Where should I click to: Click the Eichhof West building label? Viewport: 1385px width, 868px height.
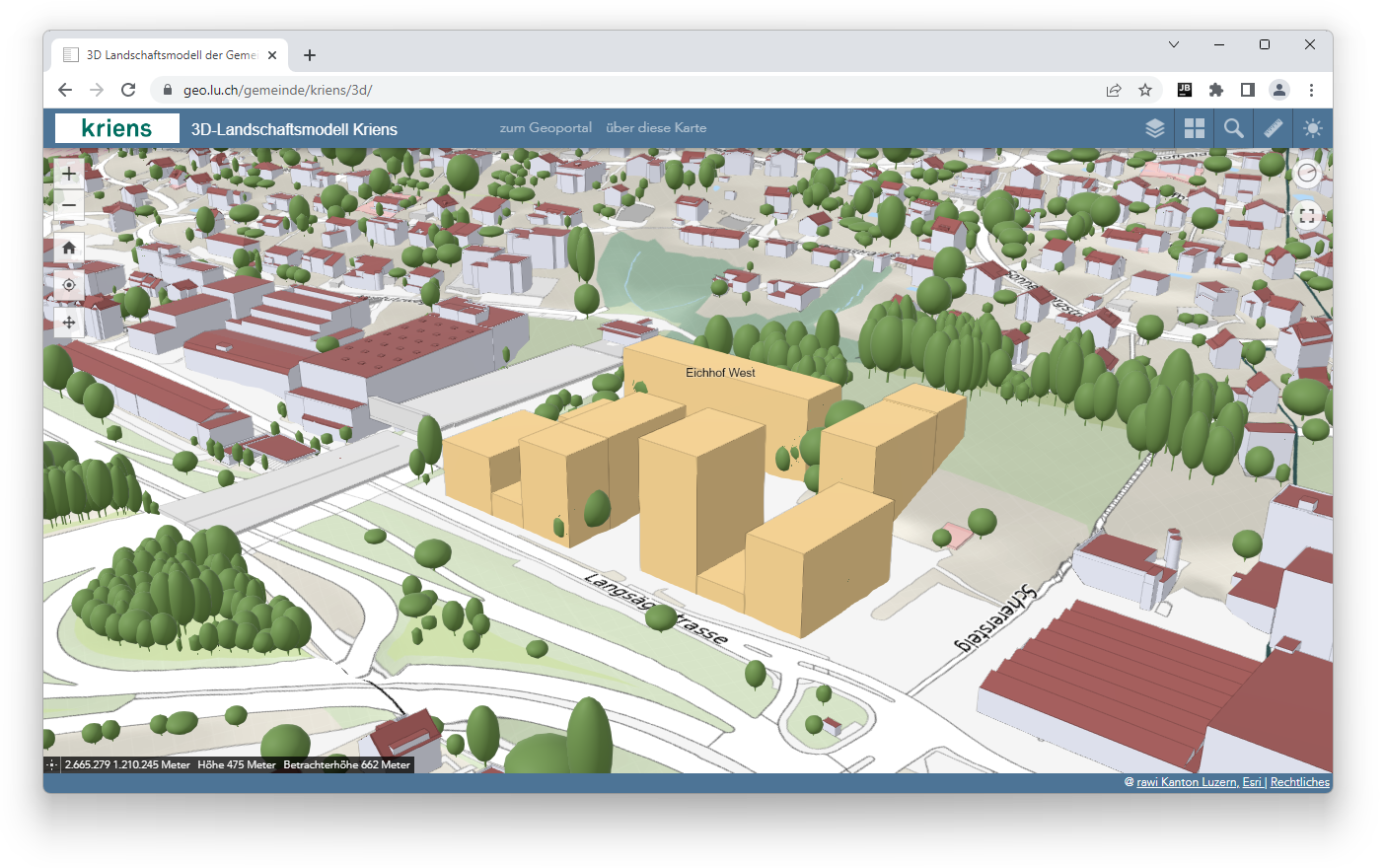[720, 373]
